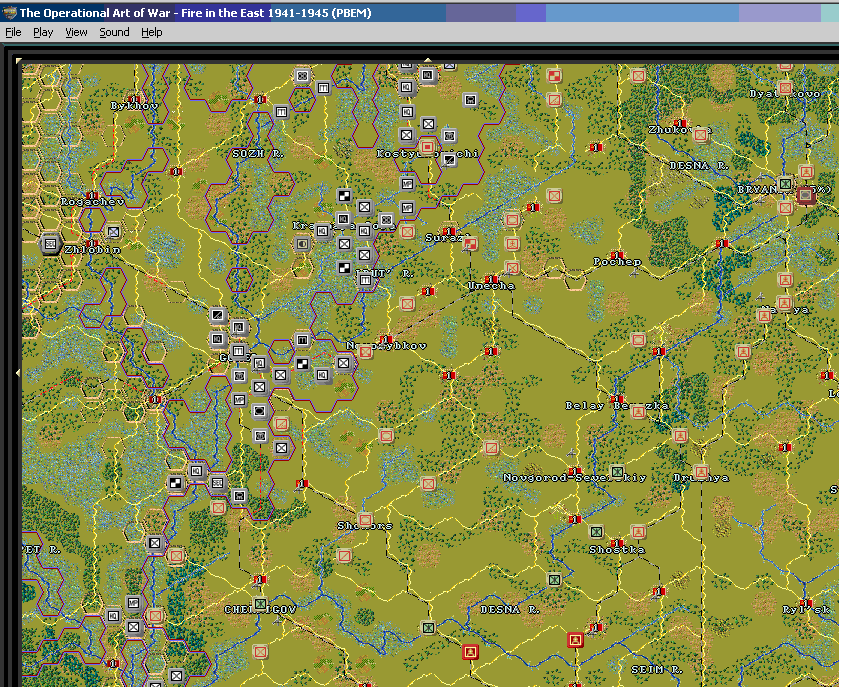Select the red unit at Belaya Berezka
Image resolution: width=841 pixels, height=687 pixels.
pos(638,412)
